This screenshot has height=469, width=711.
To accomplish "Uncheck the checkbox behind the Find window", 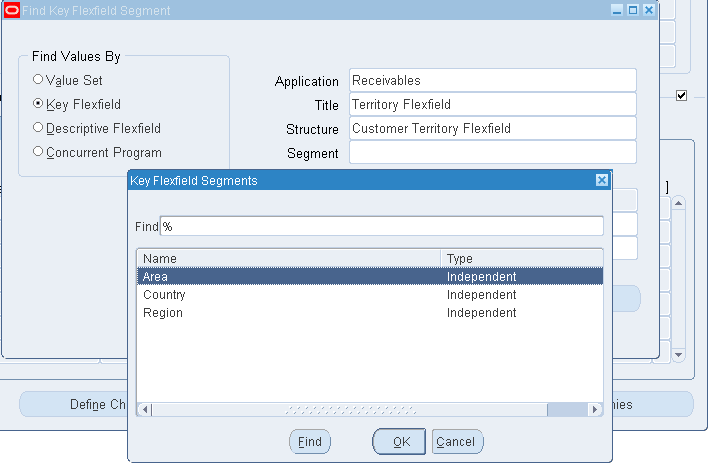I will coord(681,96).
